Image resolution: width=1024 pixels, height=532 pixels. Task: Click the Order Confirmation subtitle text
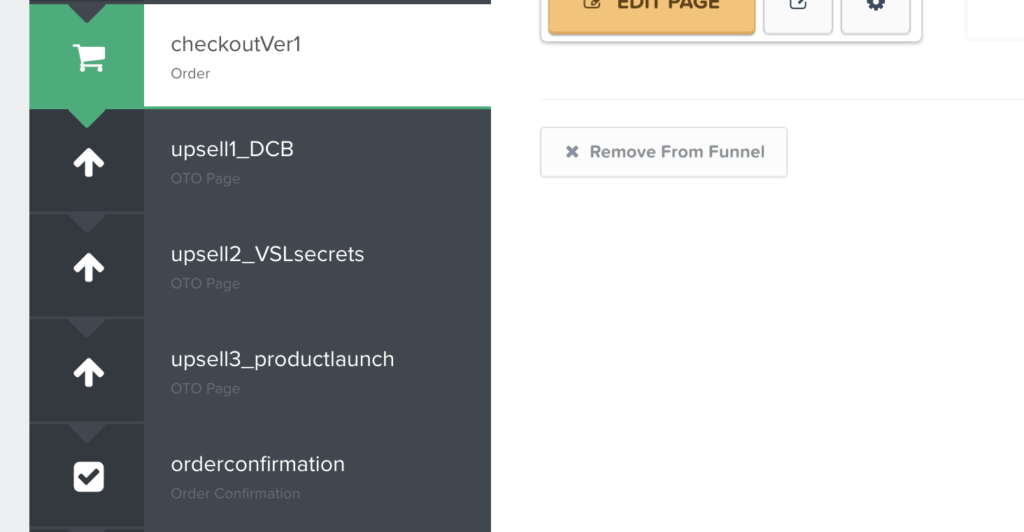pos(235,494)
